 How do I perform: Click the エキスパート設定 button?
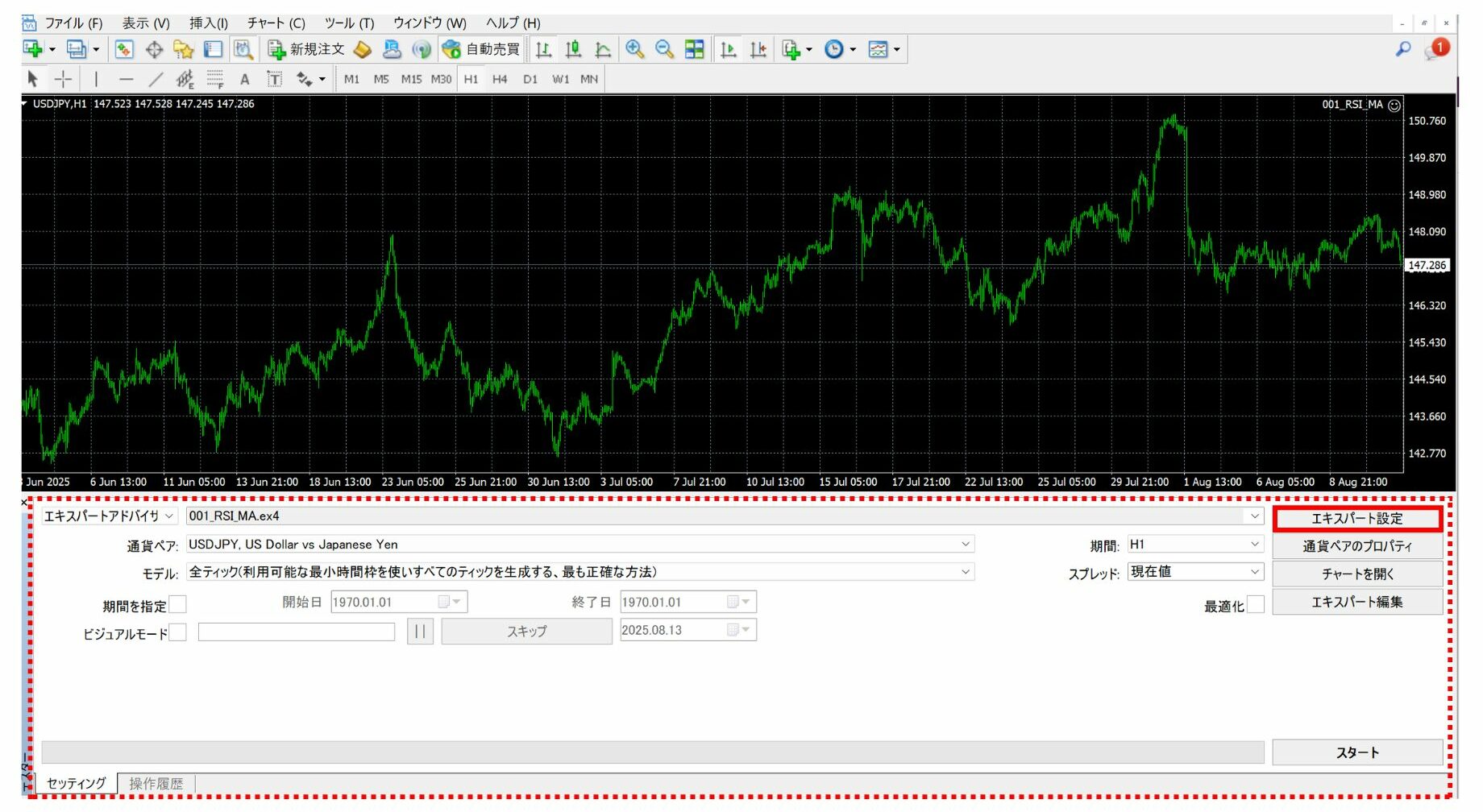tap(1357, 519)
